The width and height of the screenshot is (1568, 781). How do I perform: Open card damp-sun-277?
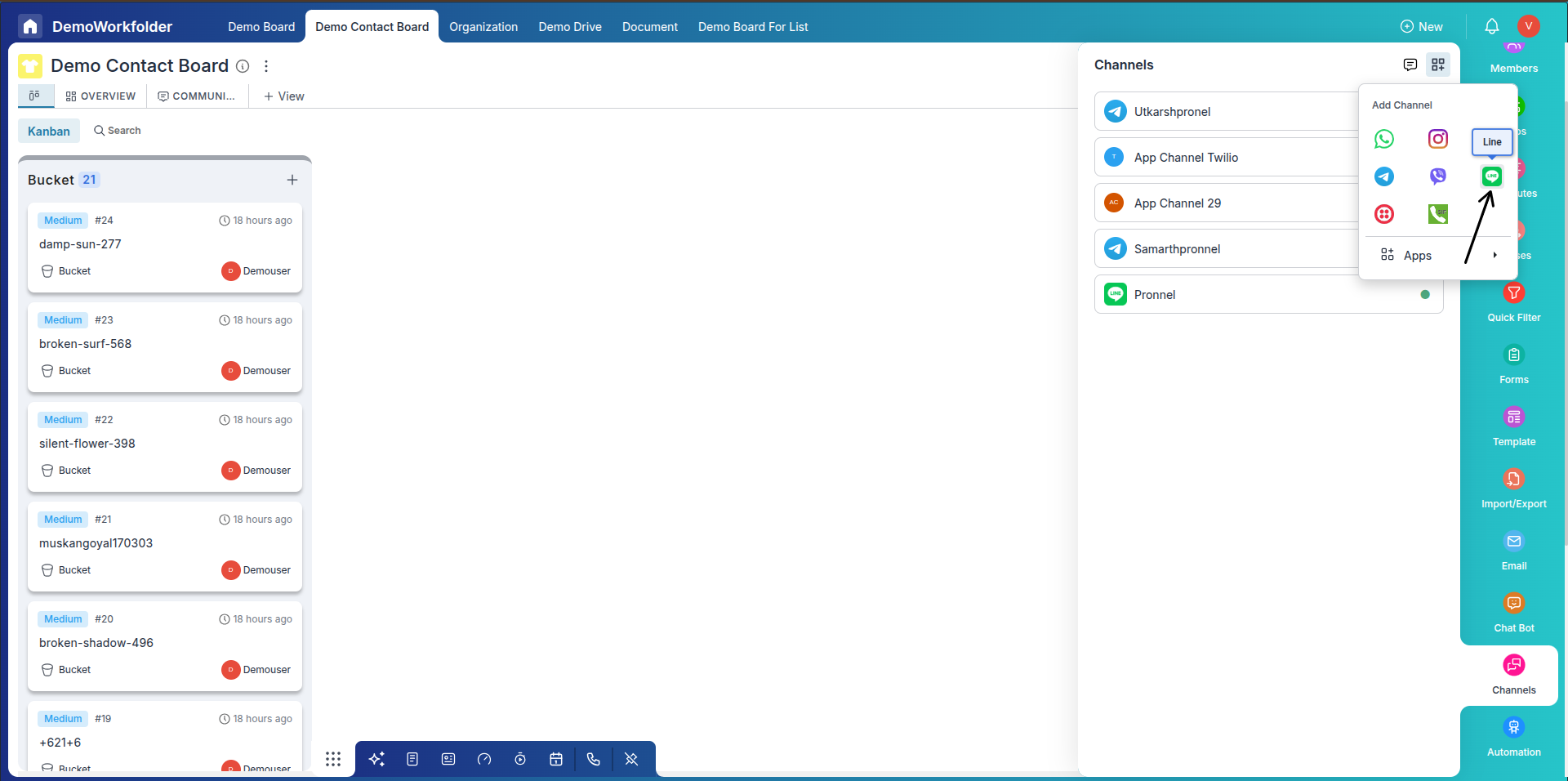[165, 248]
